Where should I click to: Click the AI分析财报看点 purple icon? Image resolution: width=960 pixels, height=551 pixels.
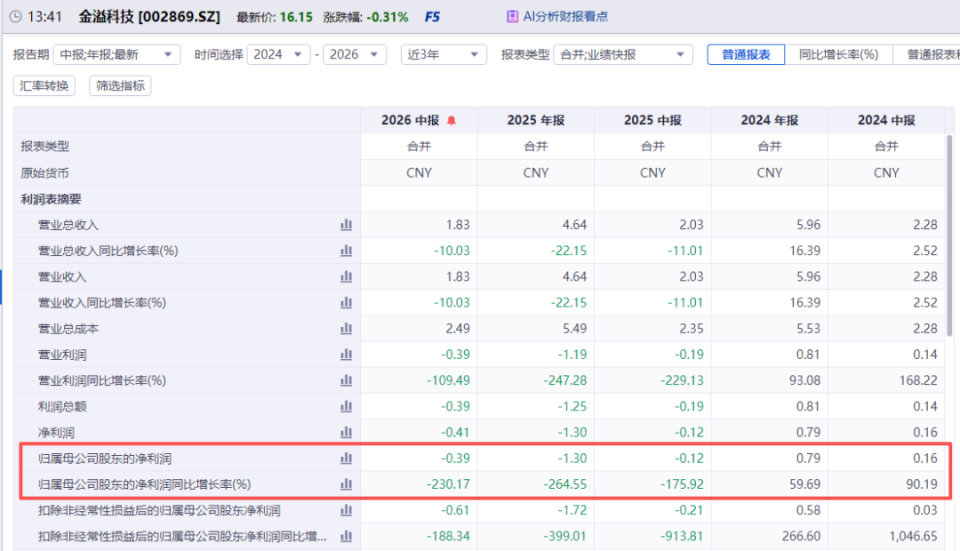[512, 17]
